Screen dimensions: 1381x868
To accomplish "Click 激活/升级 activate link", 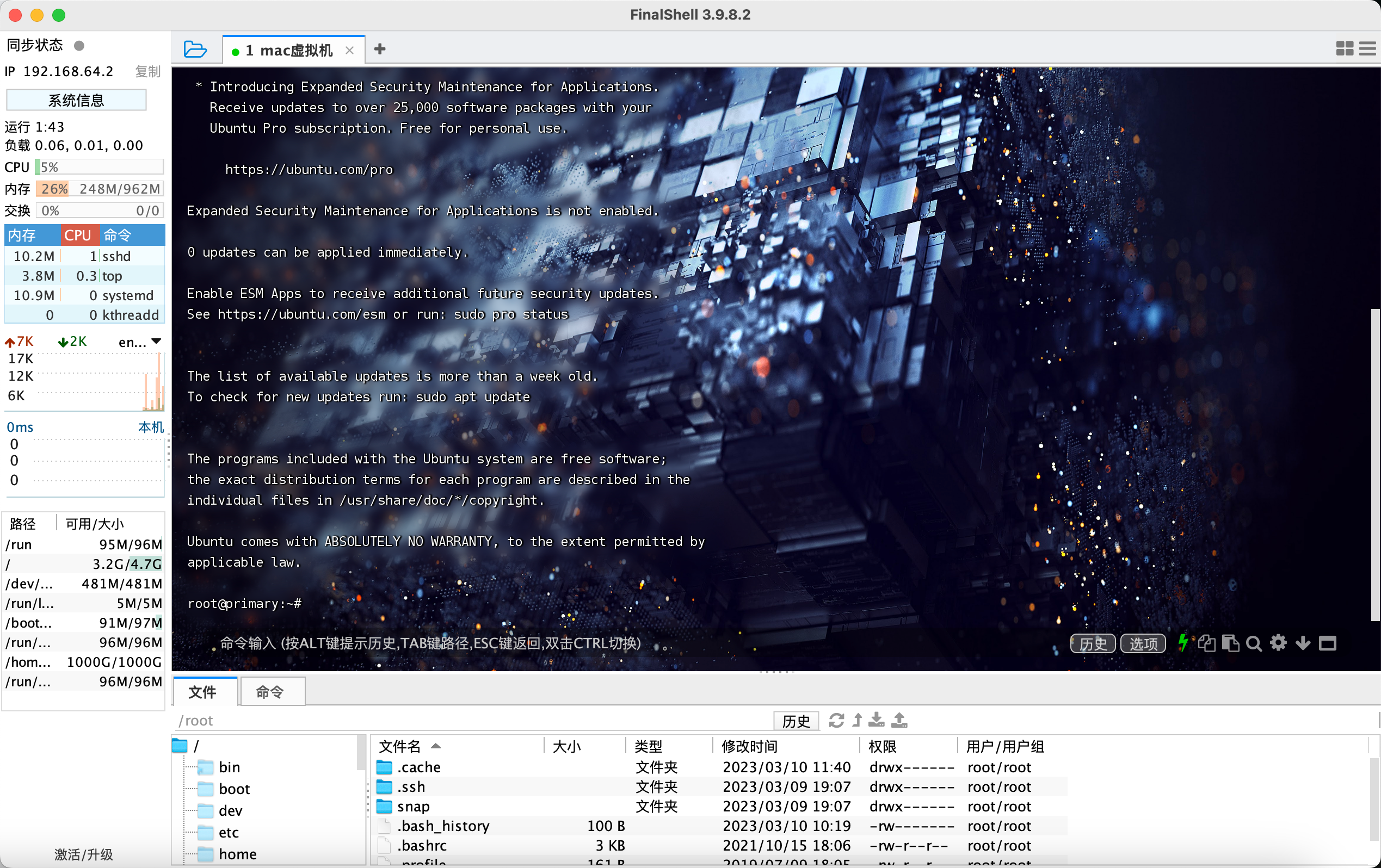I will click(x=84, y=854).
